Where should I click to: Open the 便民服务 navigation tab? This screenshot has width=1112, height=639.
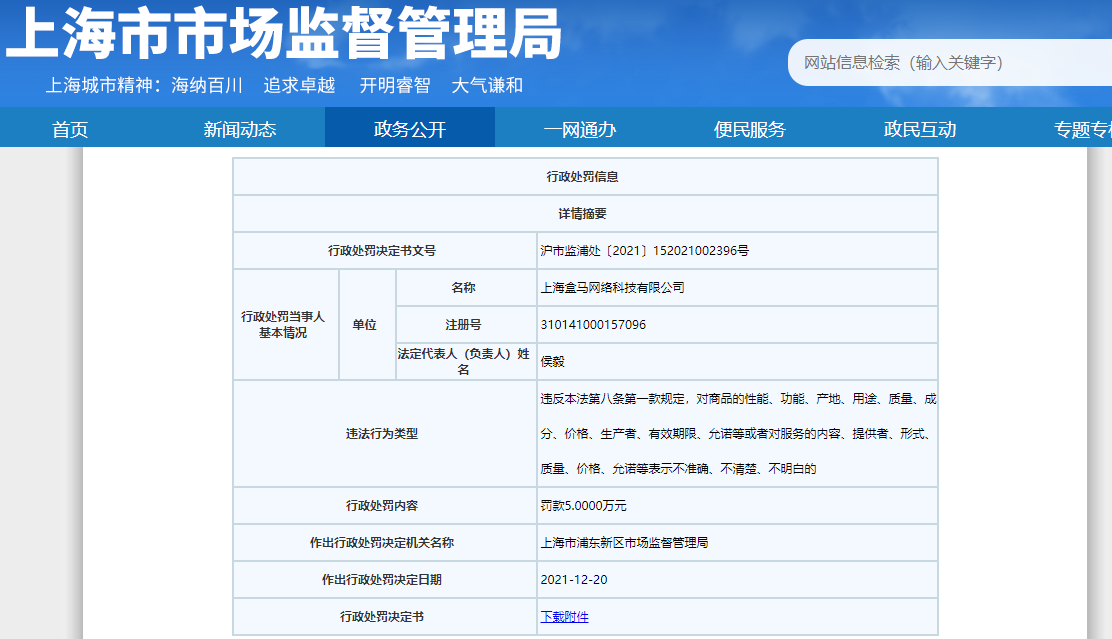(x=750, y=129)
